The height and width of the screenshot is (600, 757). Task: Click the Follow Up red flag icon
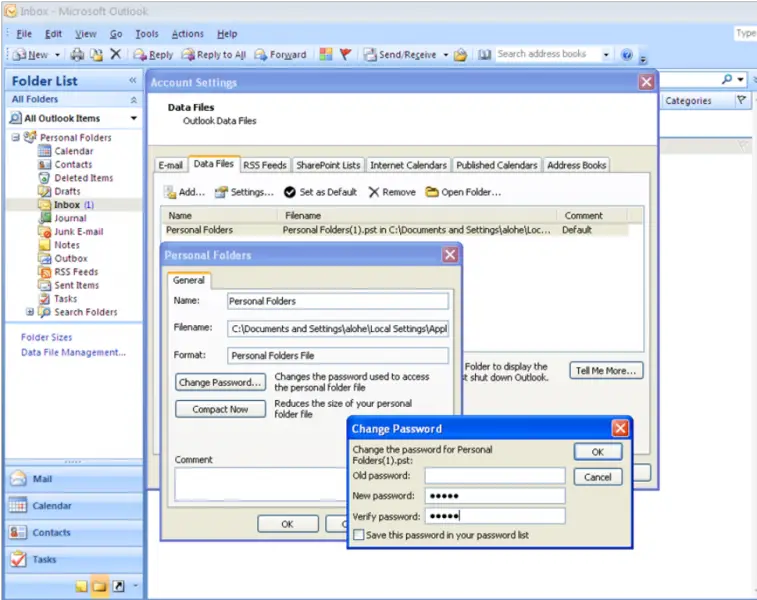pyautogui.click(x=346, y=55)
